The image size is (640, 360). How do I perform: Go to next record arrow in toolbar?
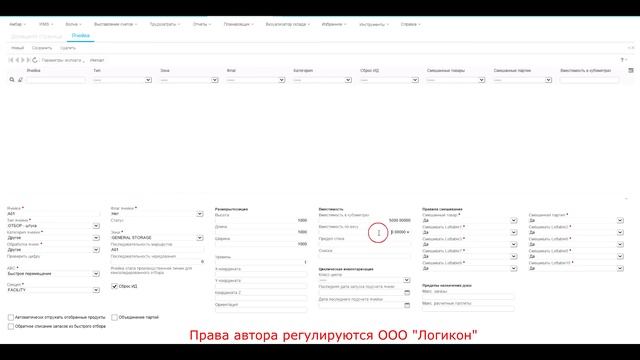point(23,60)
